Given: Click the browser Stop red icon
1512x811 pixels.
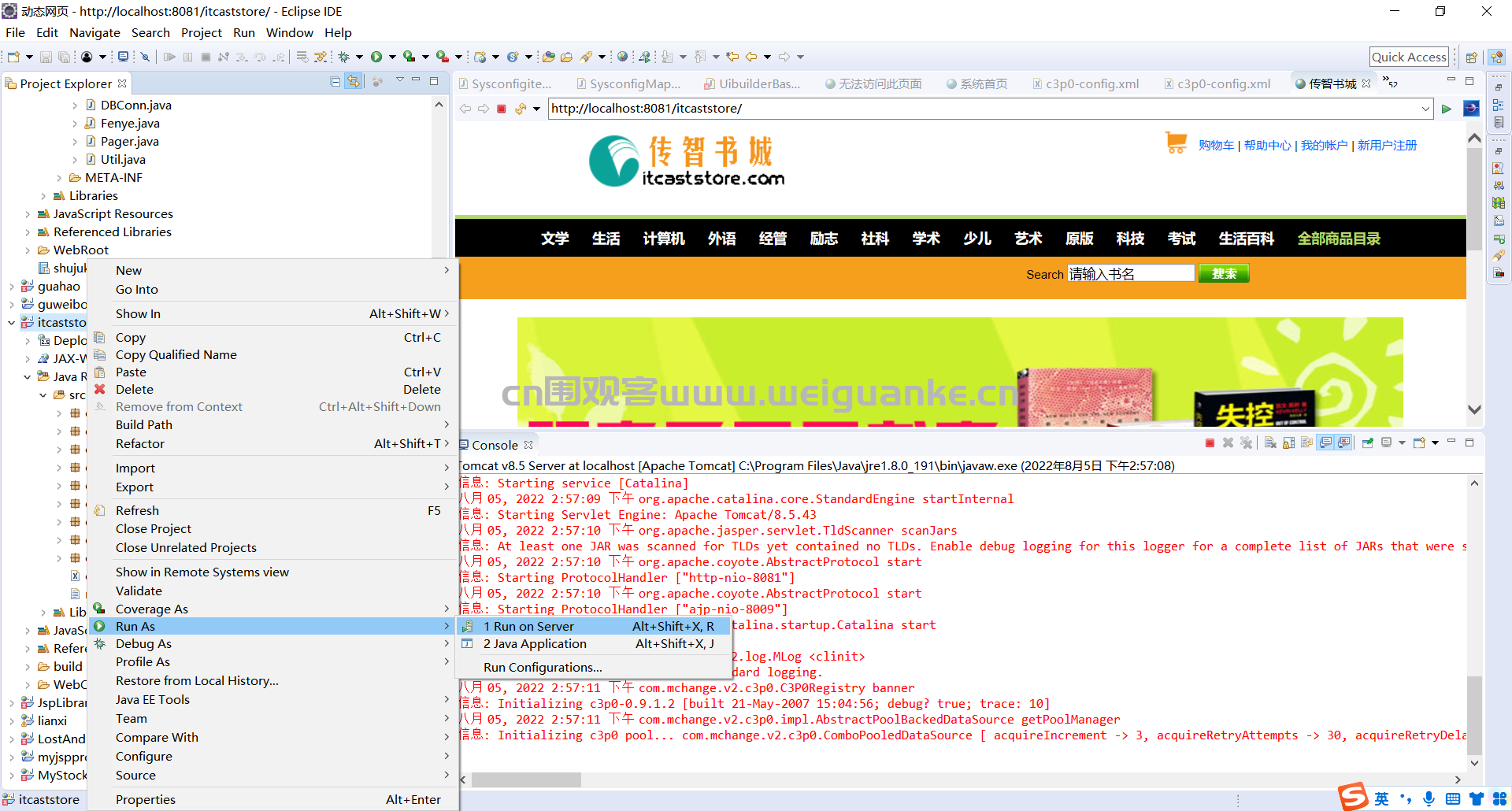Looking at the screenshot, I should coord(502,109).
